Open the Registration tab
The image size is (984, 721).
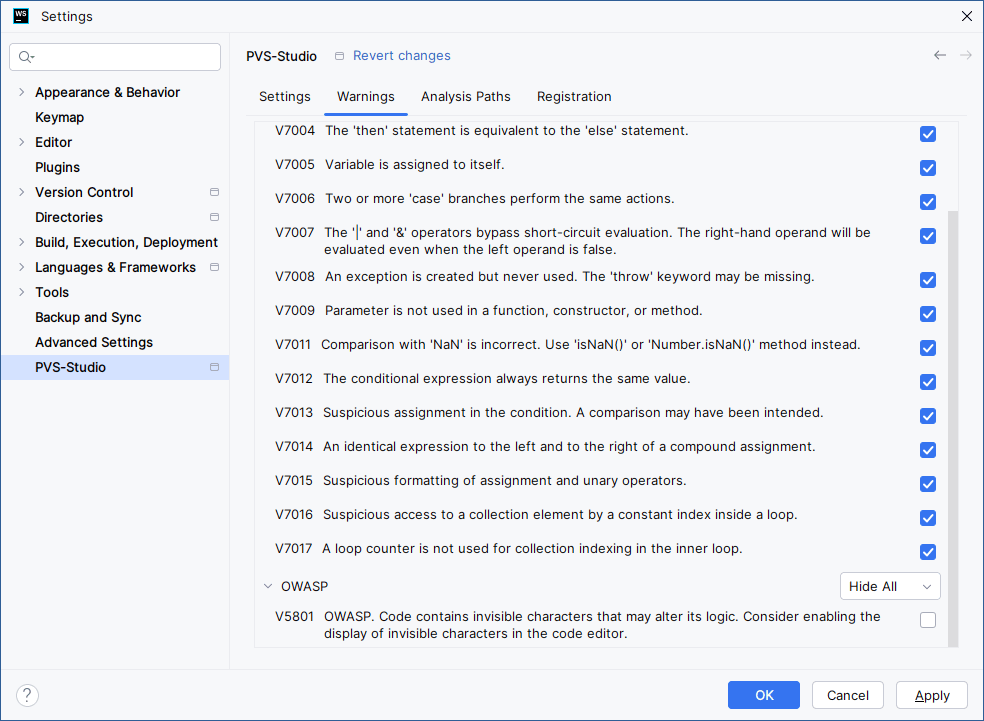[574, 97]
